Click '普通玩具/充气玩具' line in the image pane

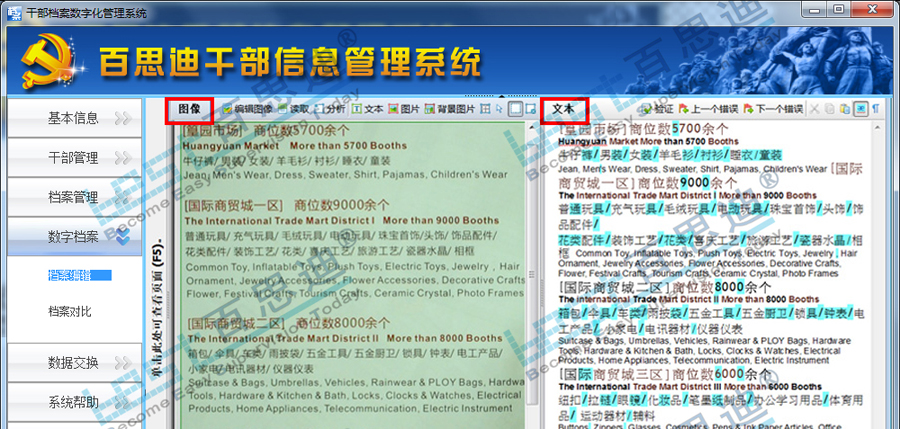tap(342, 236)
